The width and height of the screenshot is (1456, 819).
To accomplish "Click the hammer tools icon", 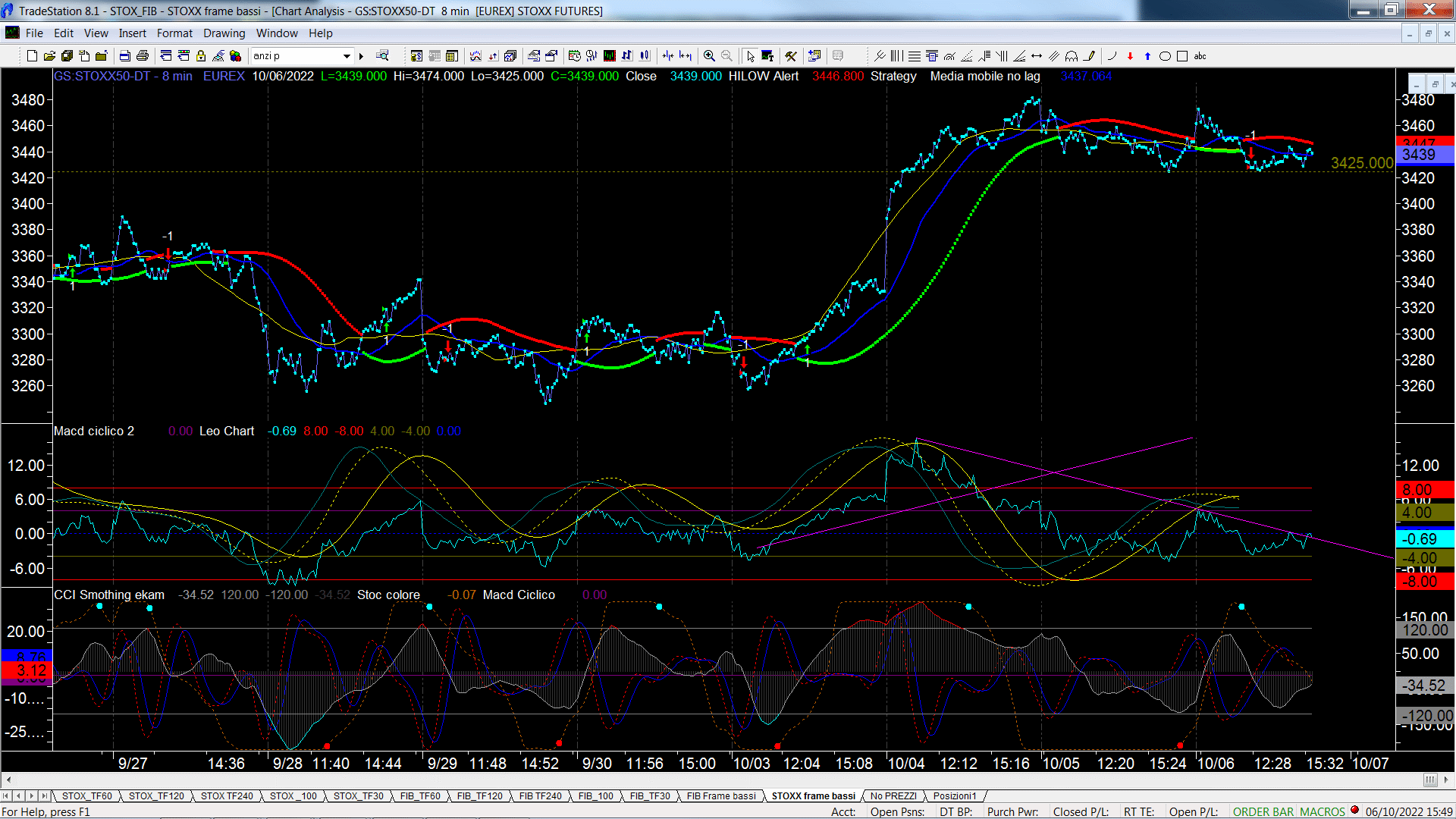I will (x=791, y=56).
